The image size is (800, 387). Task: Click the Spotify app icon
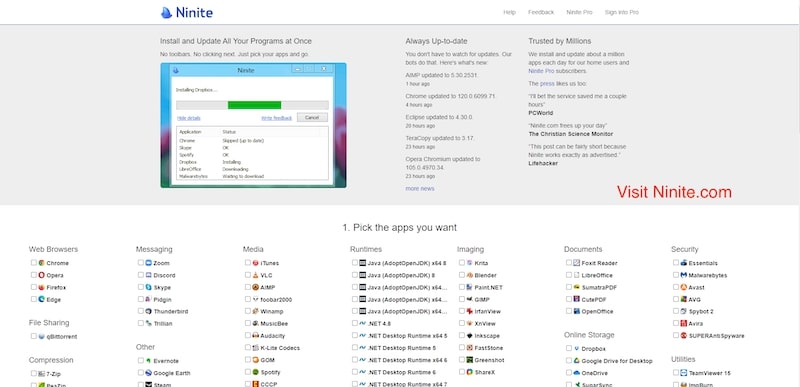256,372
